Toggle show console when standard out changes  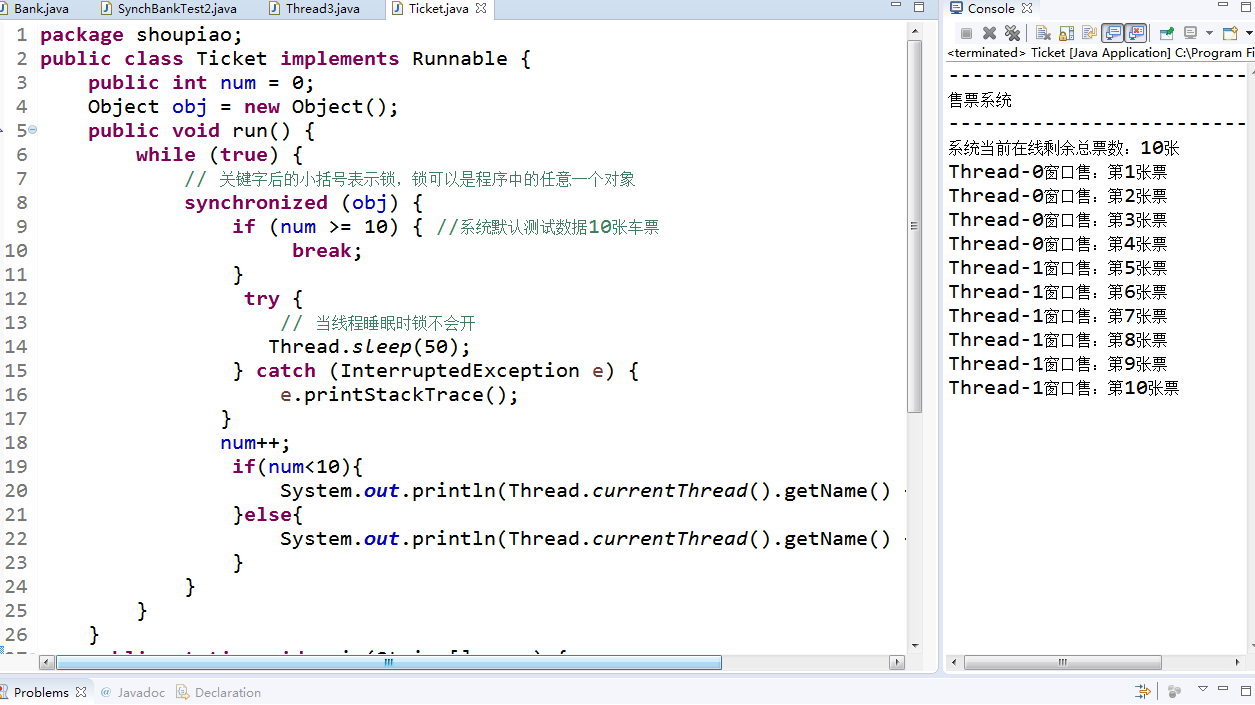click(1112, 33)
